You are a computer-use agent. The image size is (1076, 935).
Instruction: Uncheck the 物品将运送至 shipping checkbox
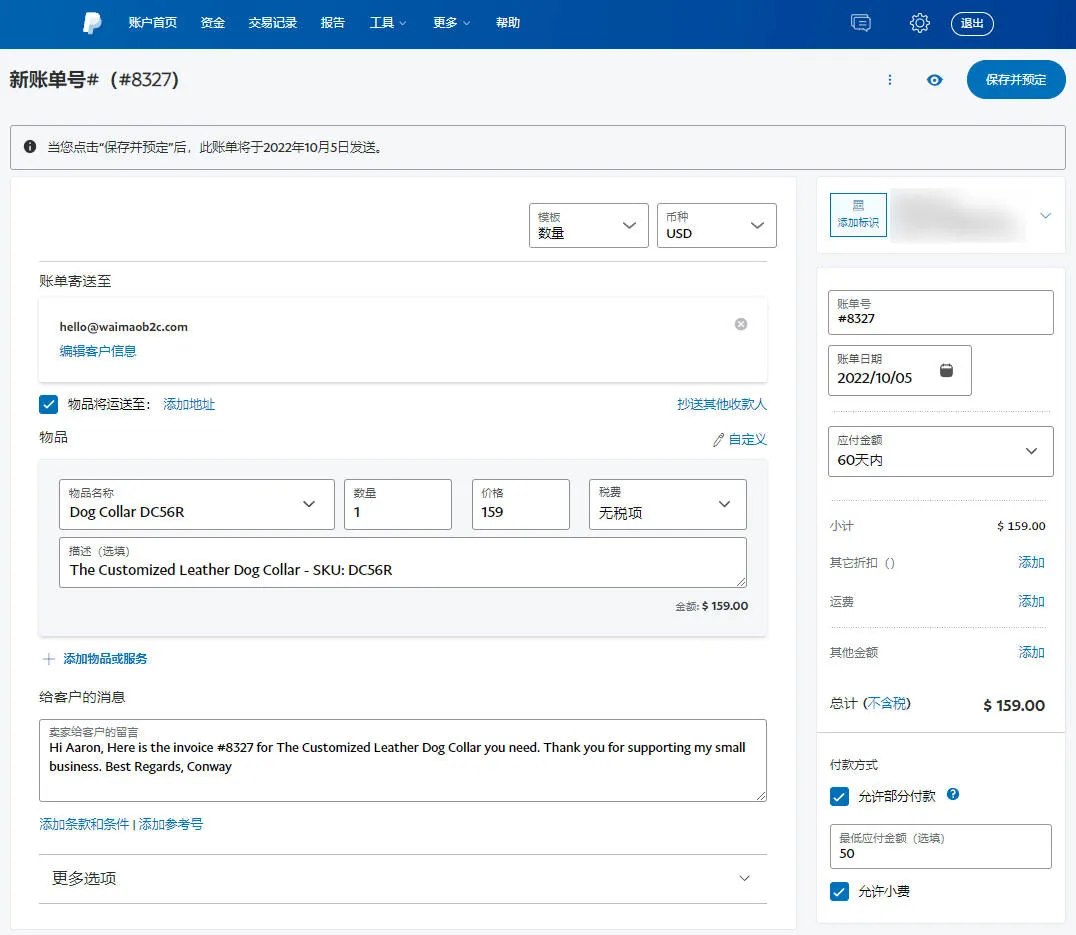(49, 405)
